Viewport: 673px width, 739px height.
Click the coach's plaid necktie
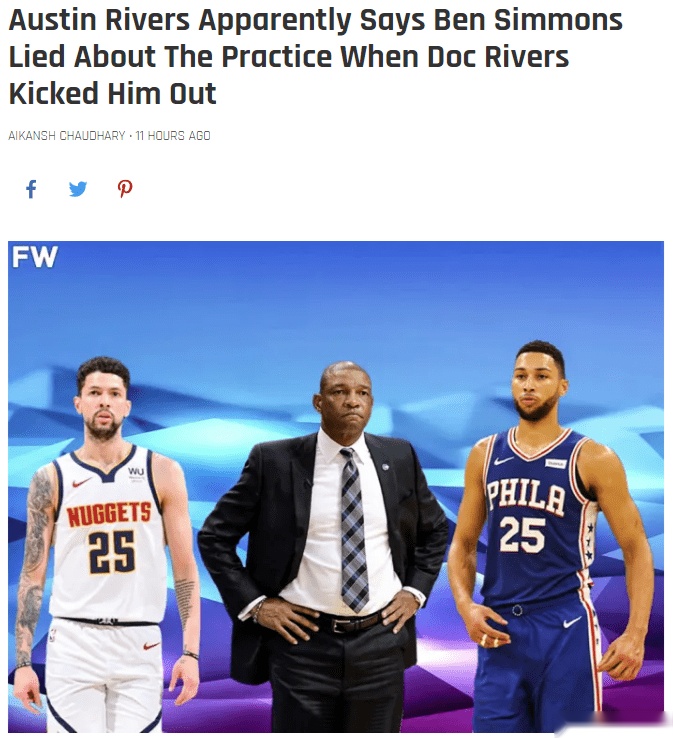pyautogui.click(x=354, y=530)
